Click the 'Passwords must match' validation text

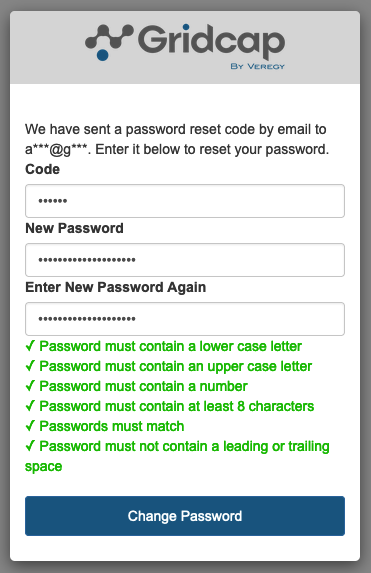(x=111, y=426)
